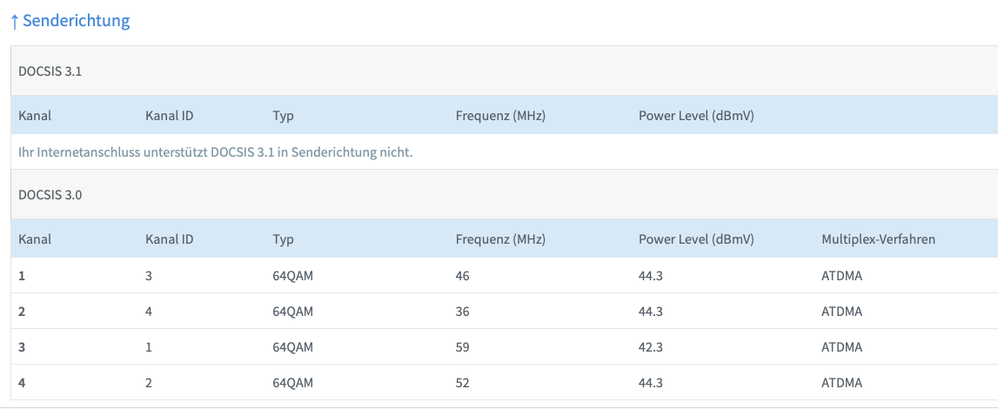Select channel number 3 in Kanal column
Screen dimensions: 998x410
pyautogui.click(x=22, y=347)
